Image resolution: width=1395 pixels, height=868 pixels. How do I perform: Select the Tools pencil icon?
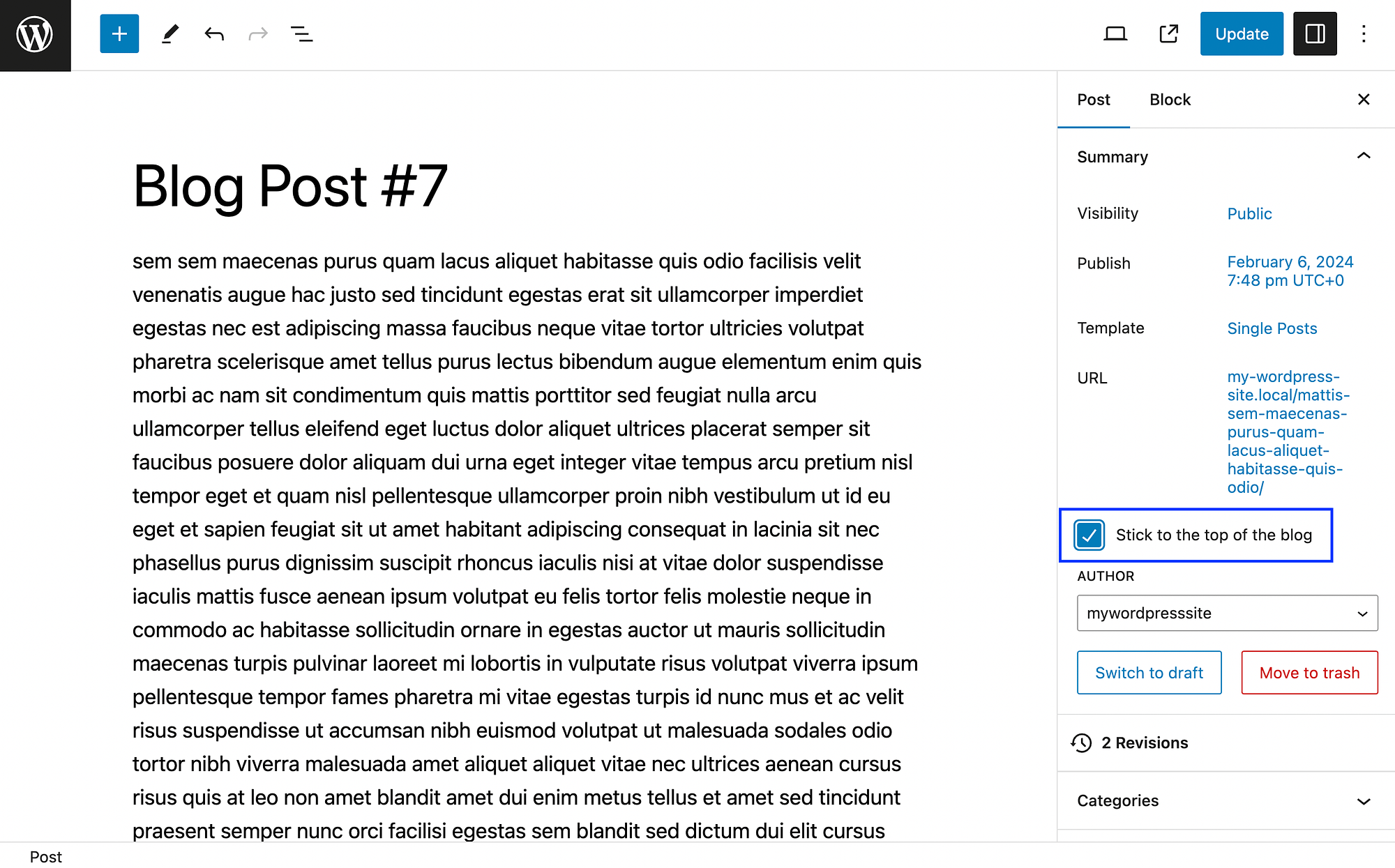(x=170, y=34)
